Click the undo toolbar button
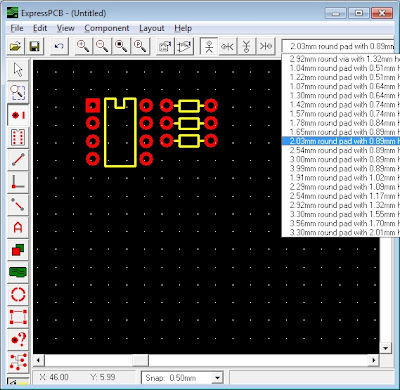 click(x=59, y=46)
